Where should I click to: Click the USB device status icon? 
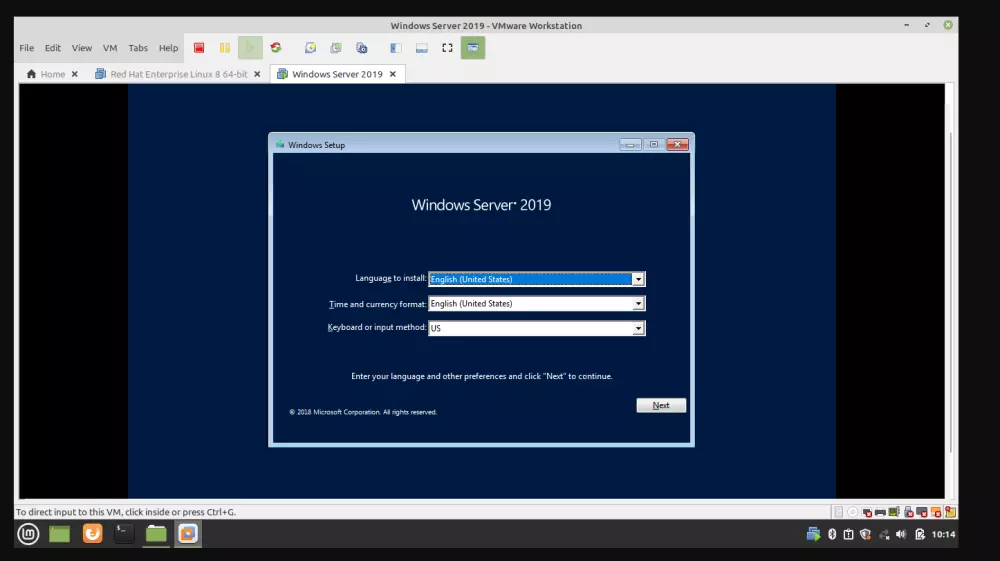click(x=908, y=512)
